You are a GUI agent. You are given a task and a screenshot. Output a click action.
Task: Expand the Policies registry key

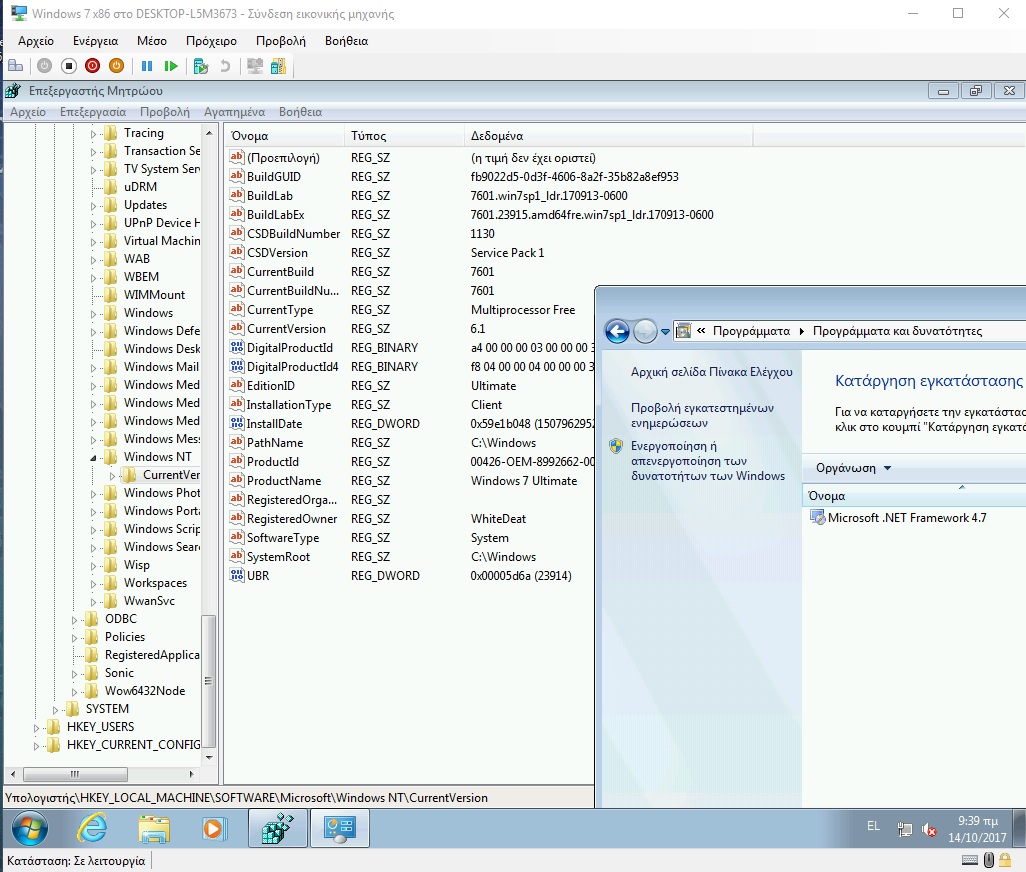pos(74,637)
